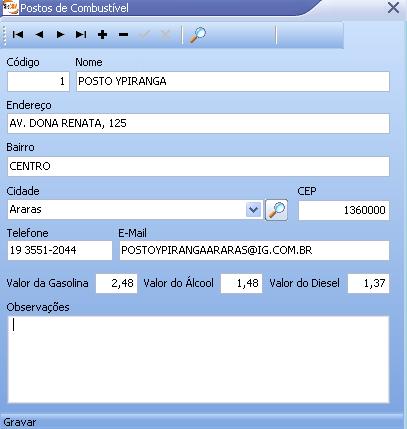Click the grayed confirm checkmark icon
407x429 pixels.
tap(145, 34)
